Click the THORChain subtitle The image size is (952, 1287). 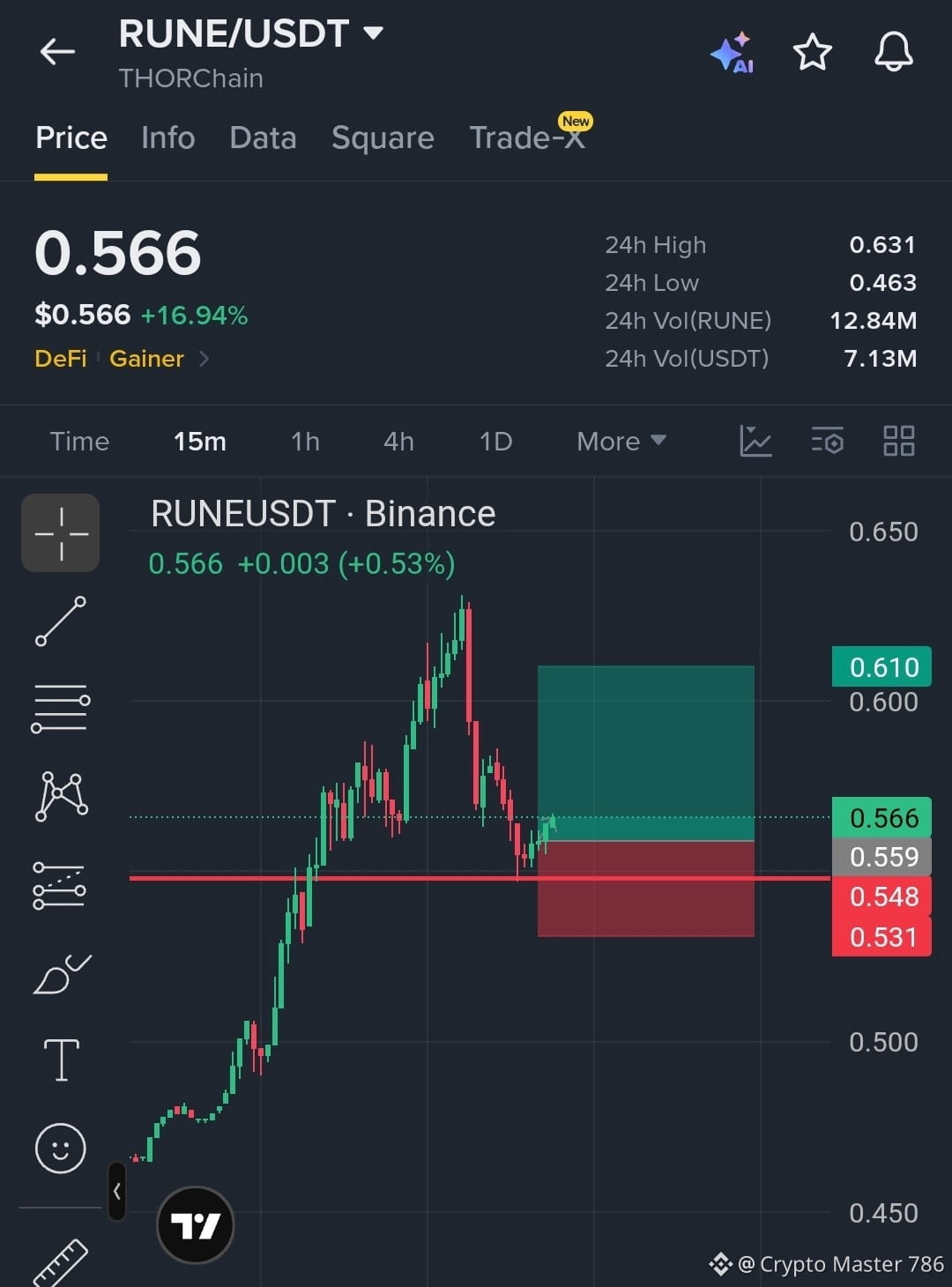click(190, 78)
